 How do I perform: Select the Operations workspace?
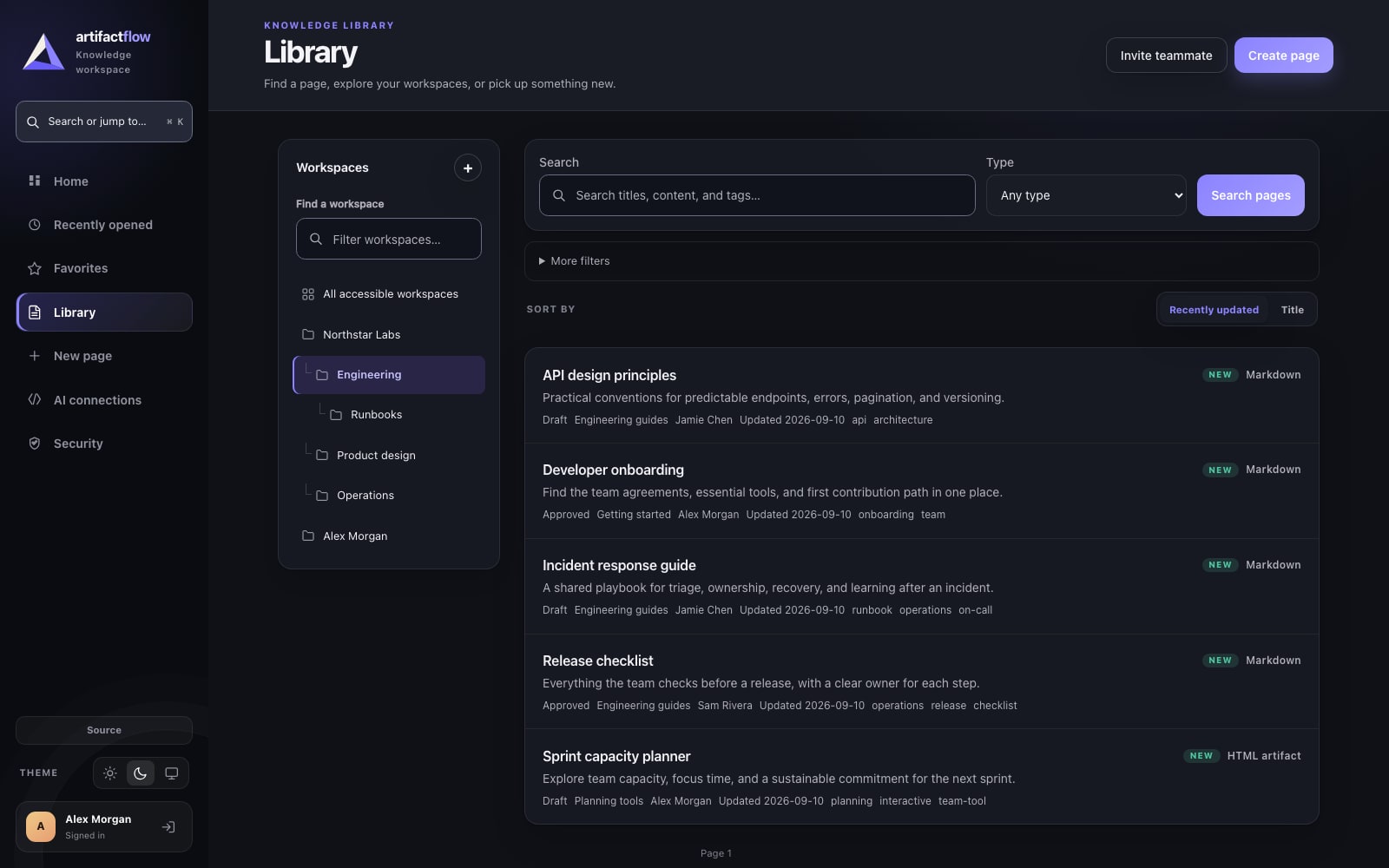[x=389, y=496]
